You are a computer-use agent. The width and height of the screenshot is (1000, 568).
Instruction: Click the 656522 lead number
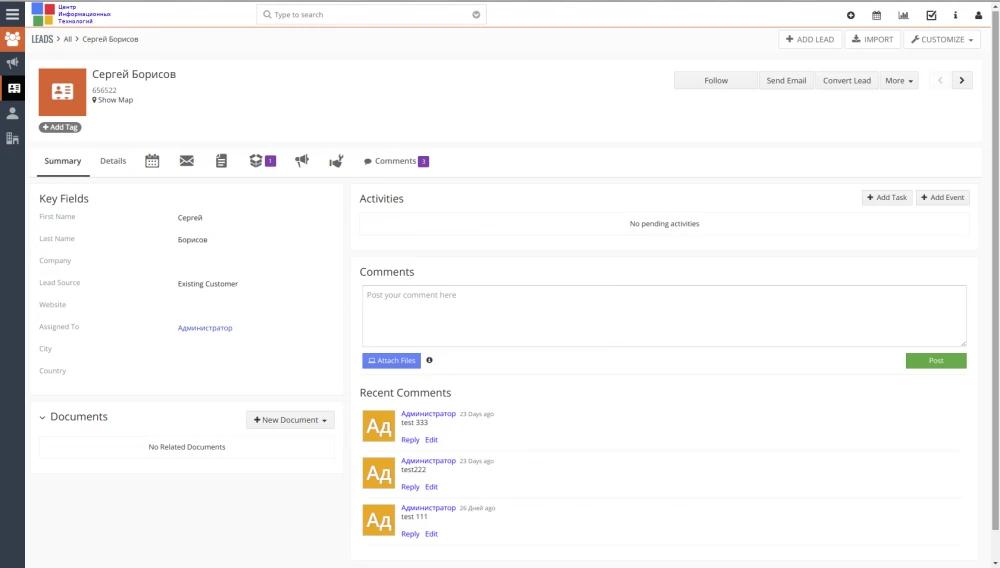(x=104, y=91)
